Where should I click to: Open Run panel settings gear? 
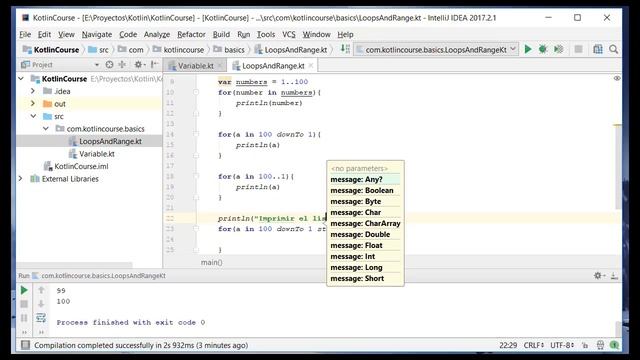598,276
